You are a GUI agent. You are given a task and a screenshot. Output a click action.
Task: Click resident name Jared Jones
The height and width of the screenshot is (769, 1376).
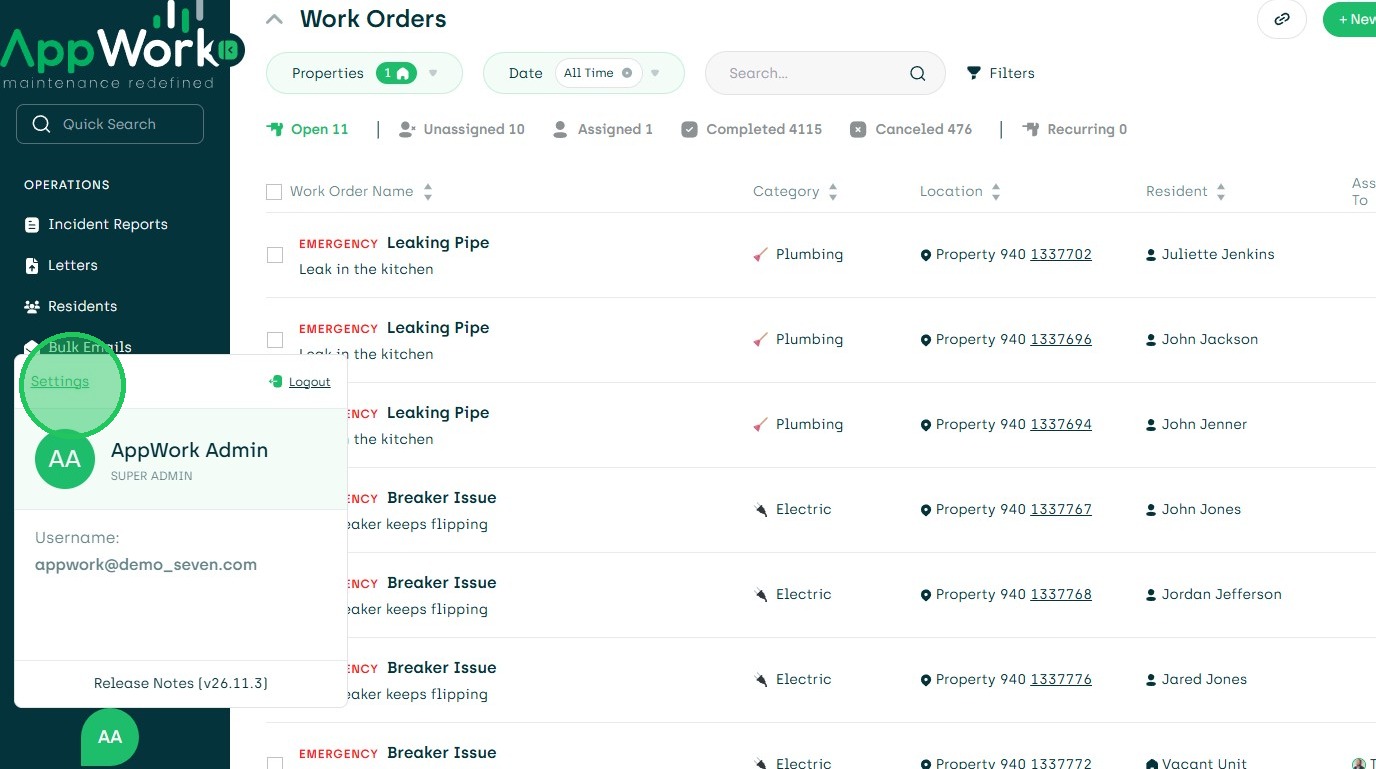(1204, 680)
